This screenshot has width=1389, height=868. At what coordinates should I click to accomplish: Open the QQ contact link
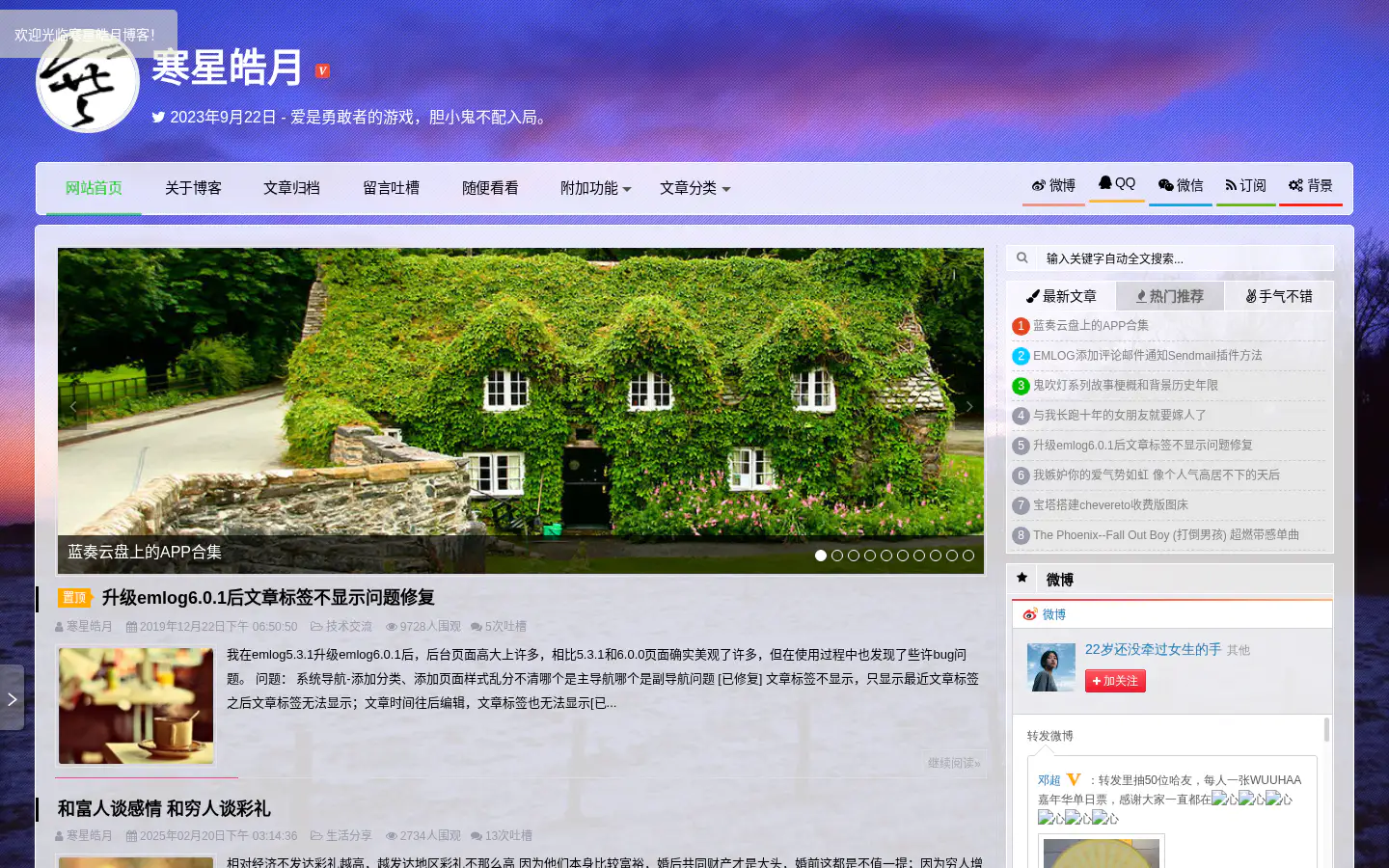[1117, 183]
